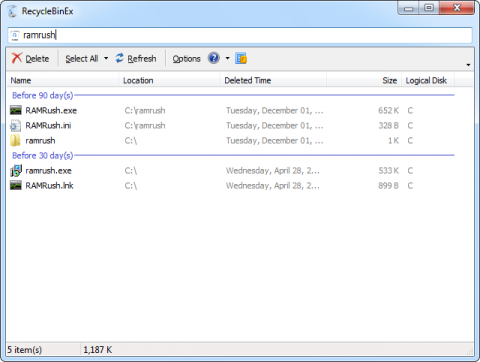480x362 pixels.
Task: Click the 899 B size value
Action: 388,186
